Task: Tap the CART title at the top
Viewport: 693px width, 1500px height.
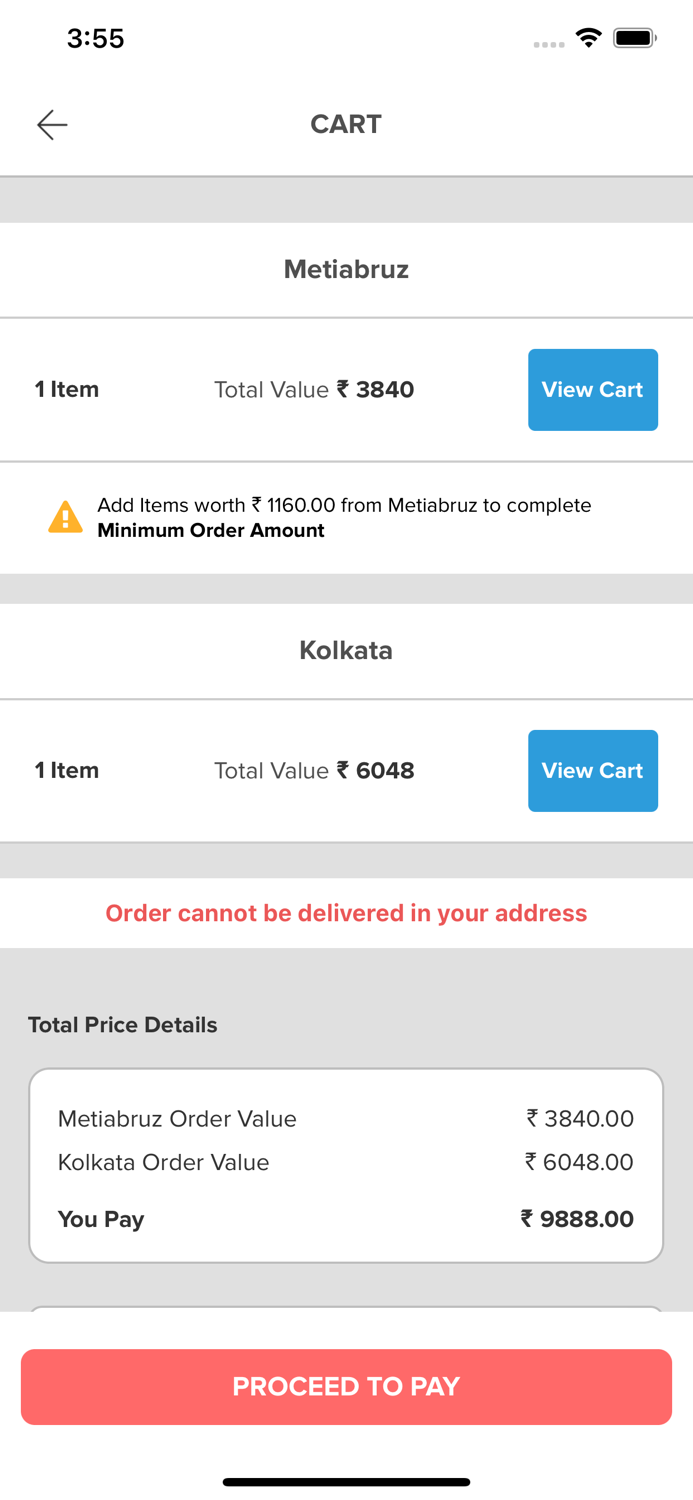Action: point(346,124)
